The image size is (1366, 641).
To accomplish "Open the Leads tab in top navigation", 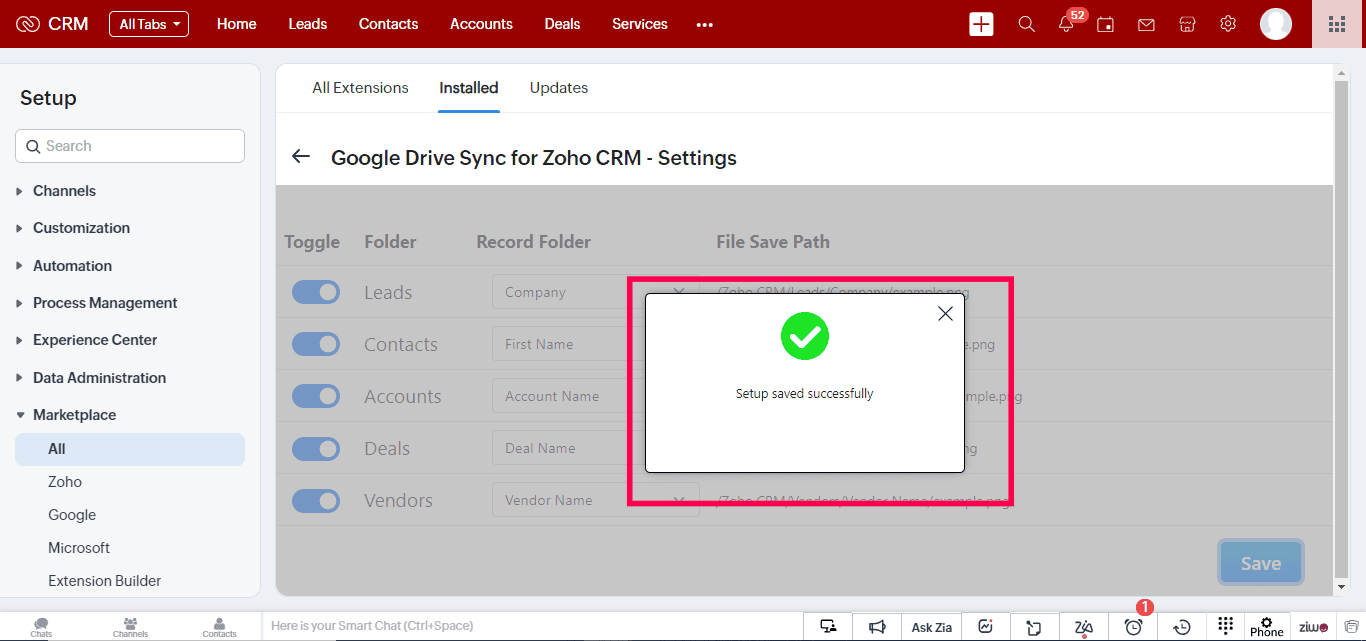I will click(308, 24).
